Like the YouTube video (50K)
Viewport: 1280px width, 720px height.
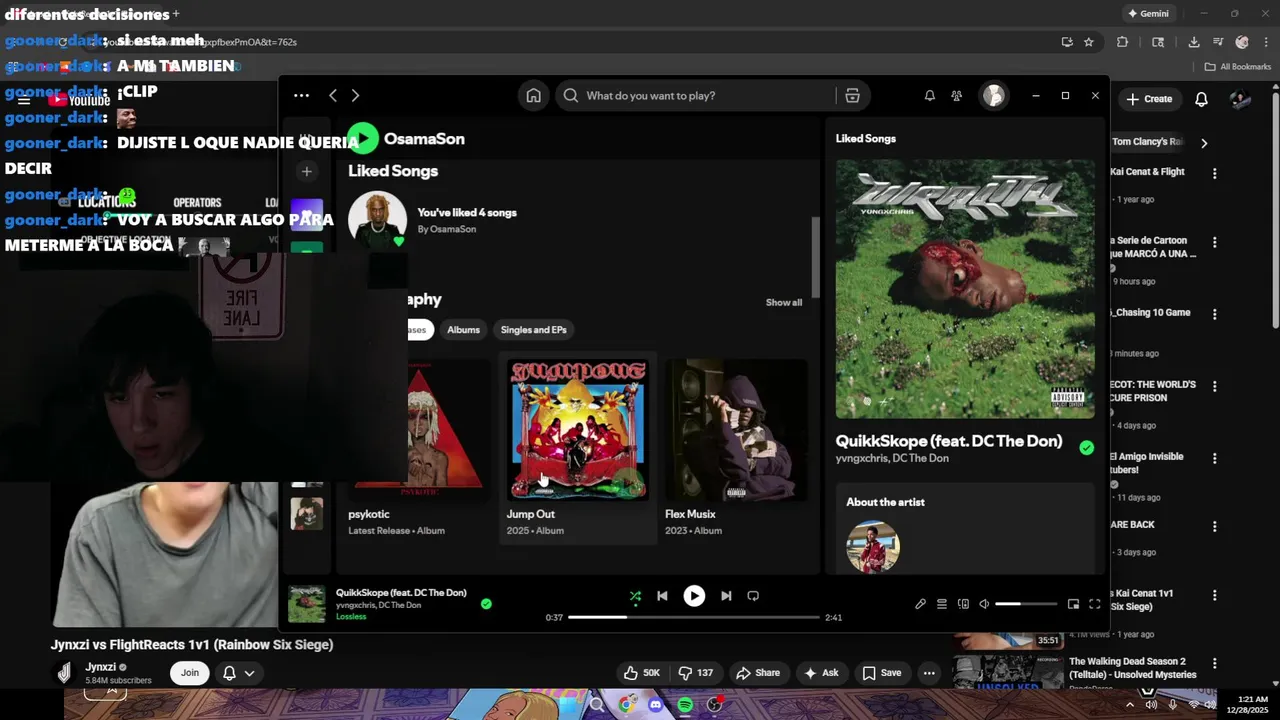tap(641, 673)
